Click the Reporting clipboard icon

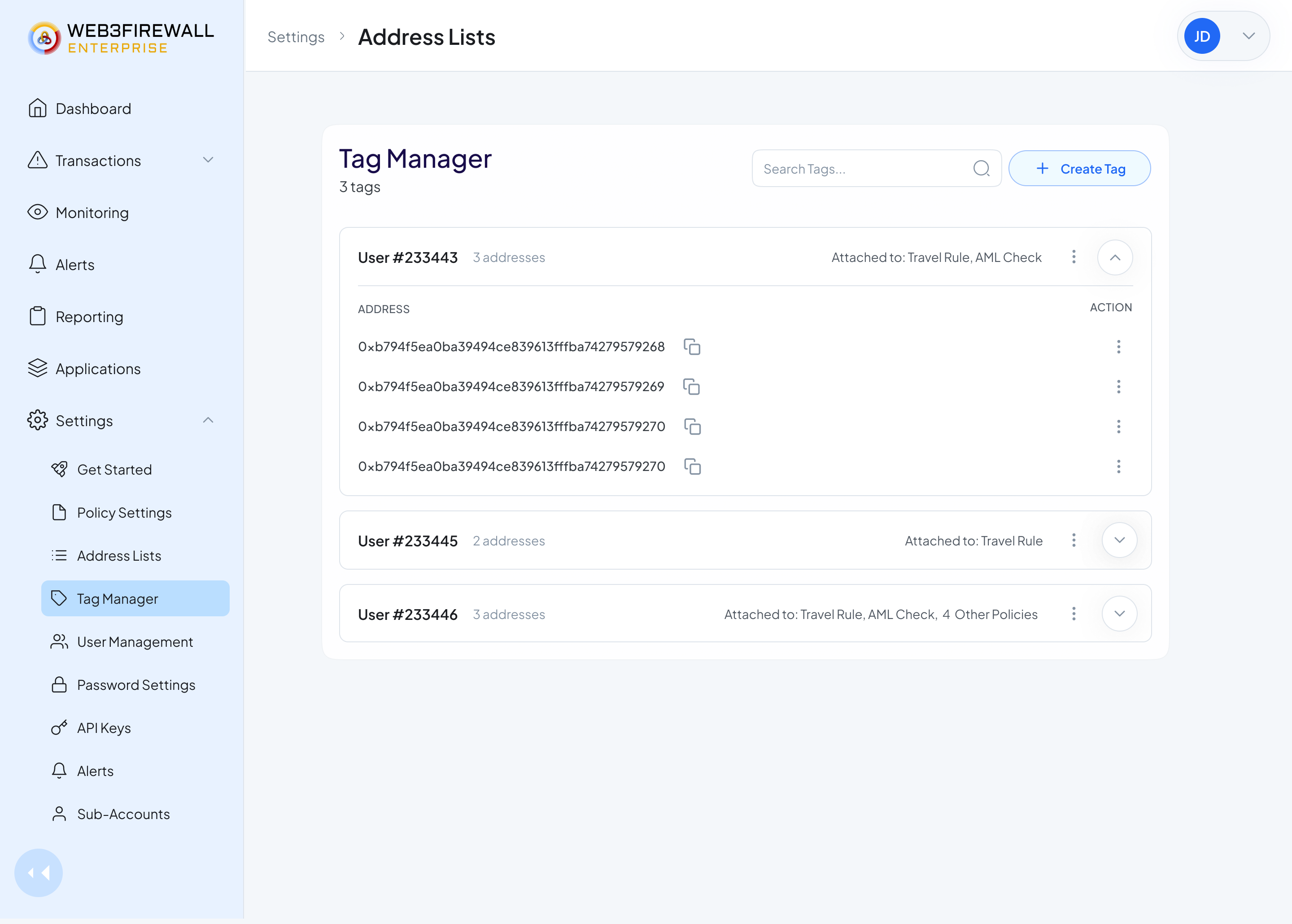coord(38,316)
